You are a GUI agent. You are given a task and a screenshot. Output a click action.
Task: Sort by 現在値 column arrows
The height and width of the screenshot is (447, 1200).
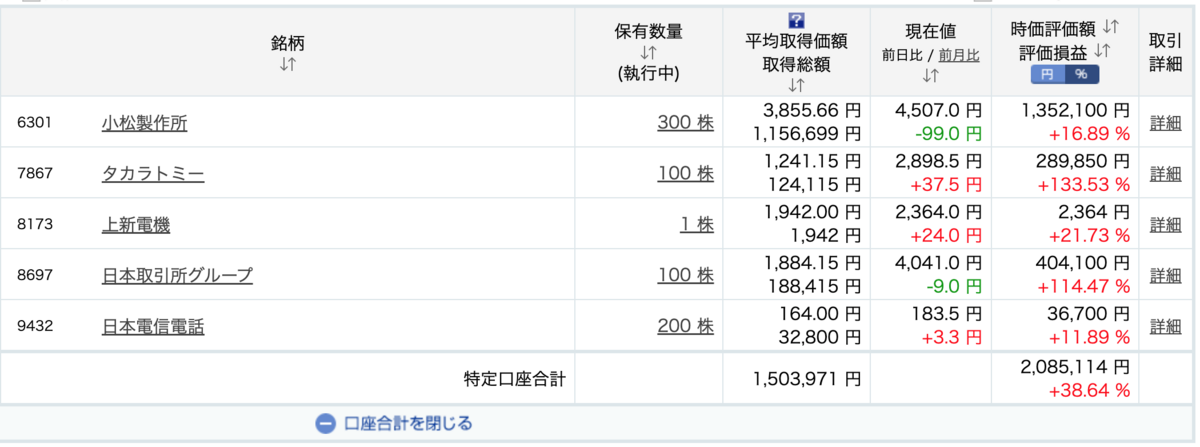[x=931, y=75]
